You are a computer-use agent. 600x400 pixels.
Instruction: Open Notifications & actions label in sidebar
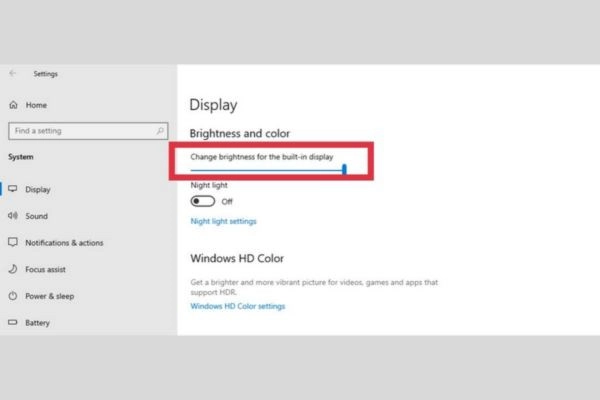[64, 243]
